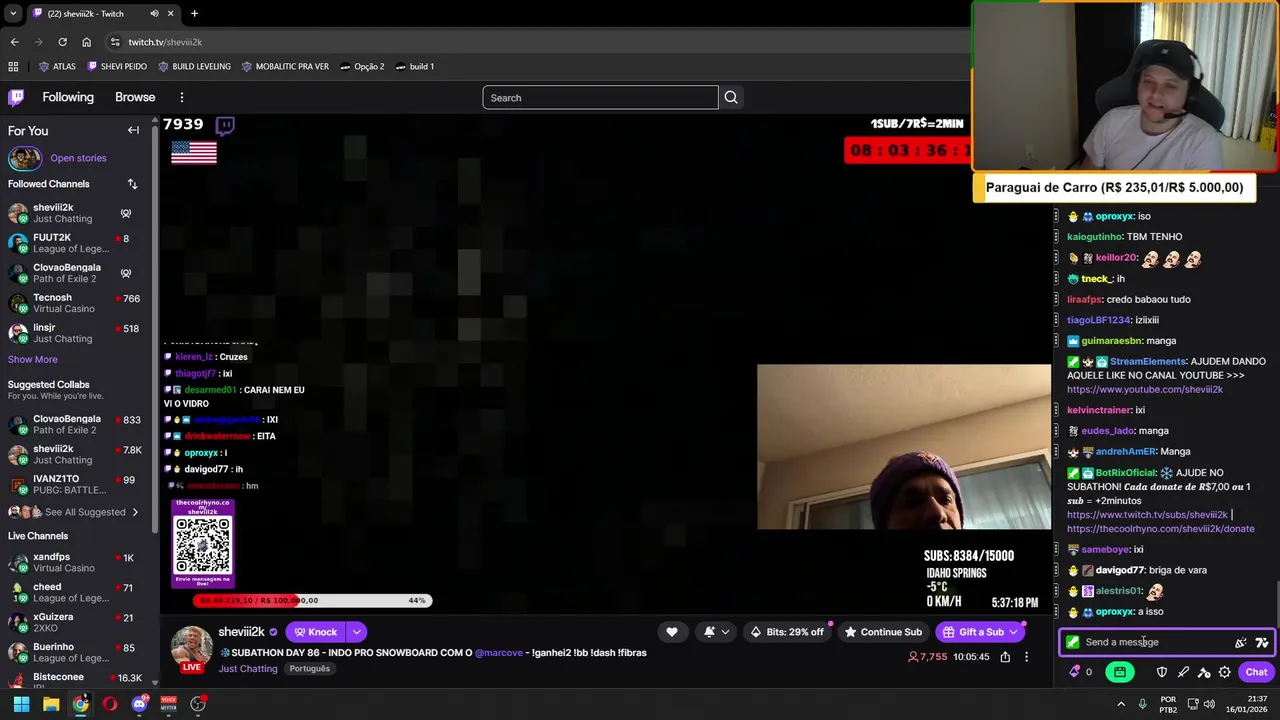Click in the Search field
The height and width of the screenshot is (720, 1280).
click(x=600, y=97)
